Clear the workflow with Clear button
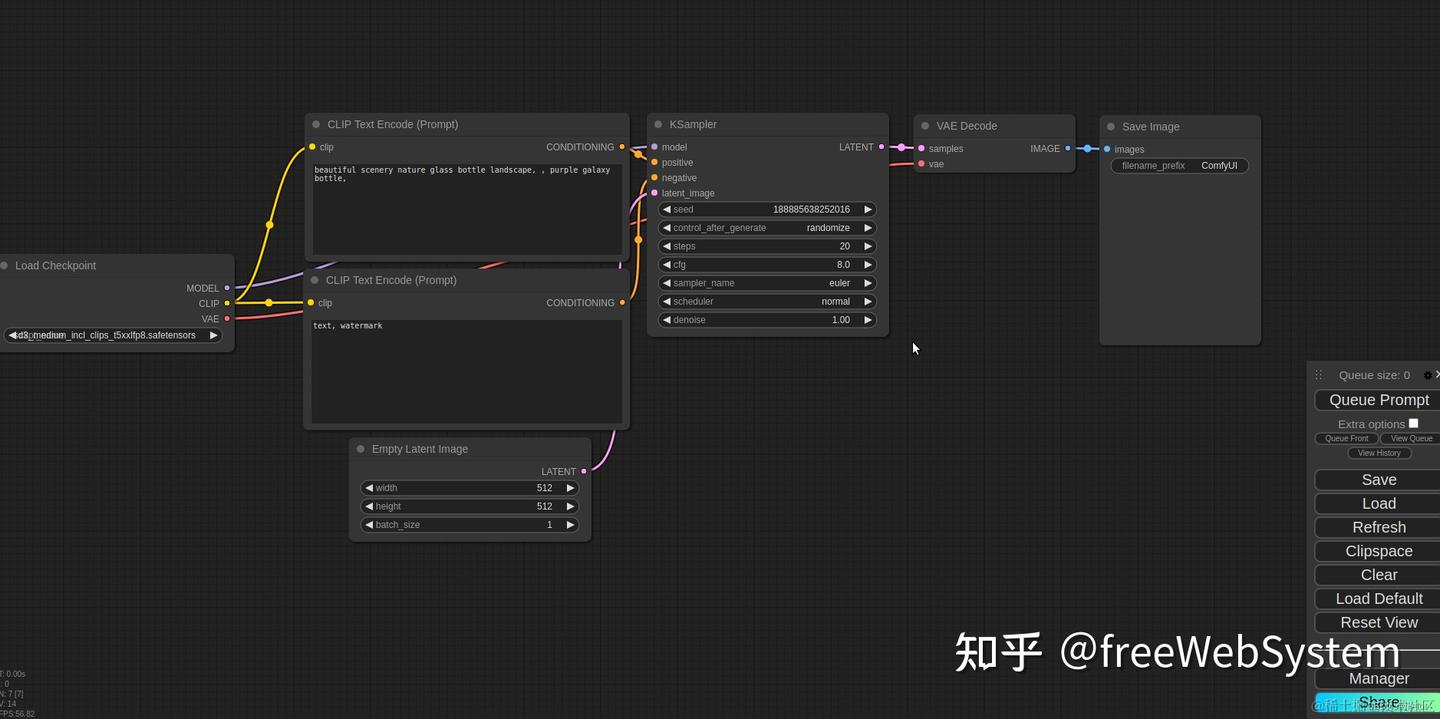 point(1378,575)
